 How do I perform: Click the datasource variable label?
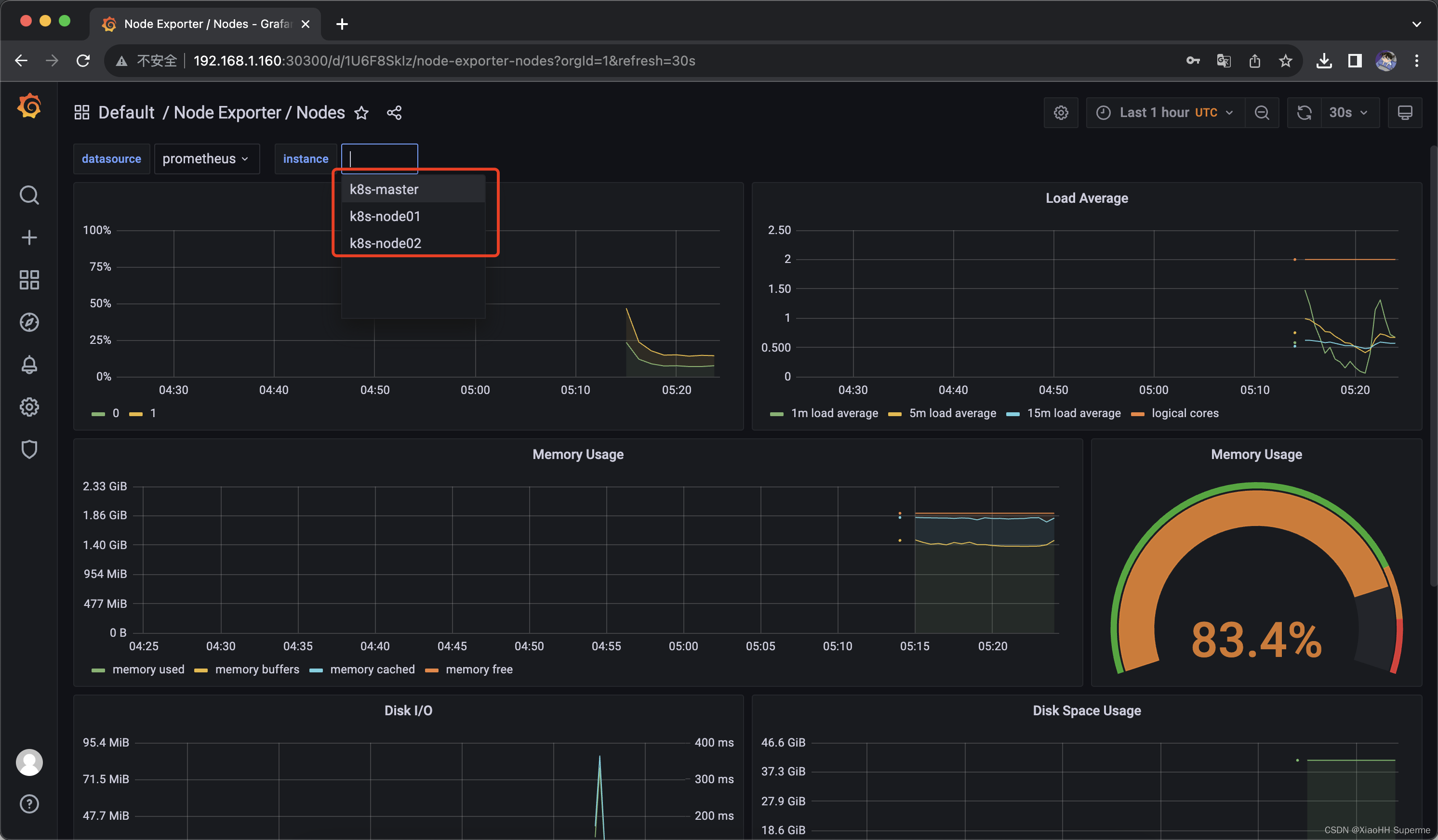coord(111,158)
